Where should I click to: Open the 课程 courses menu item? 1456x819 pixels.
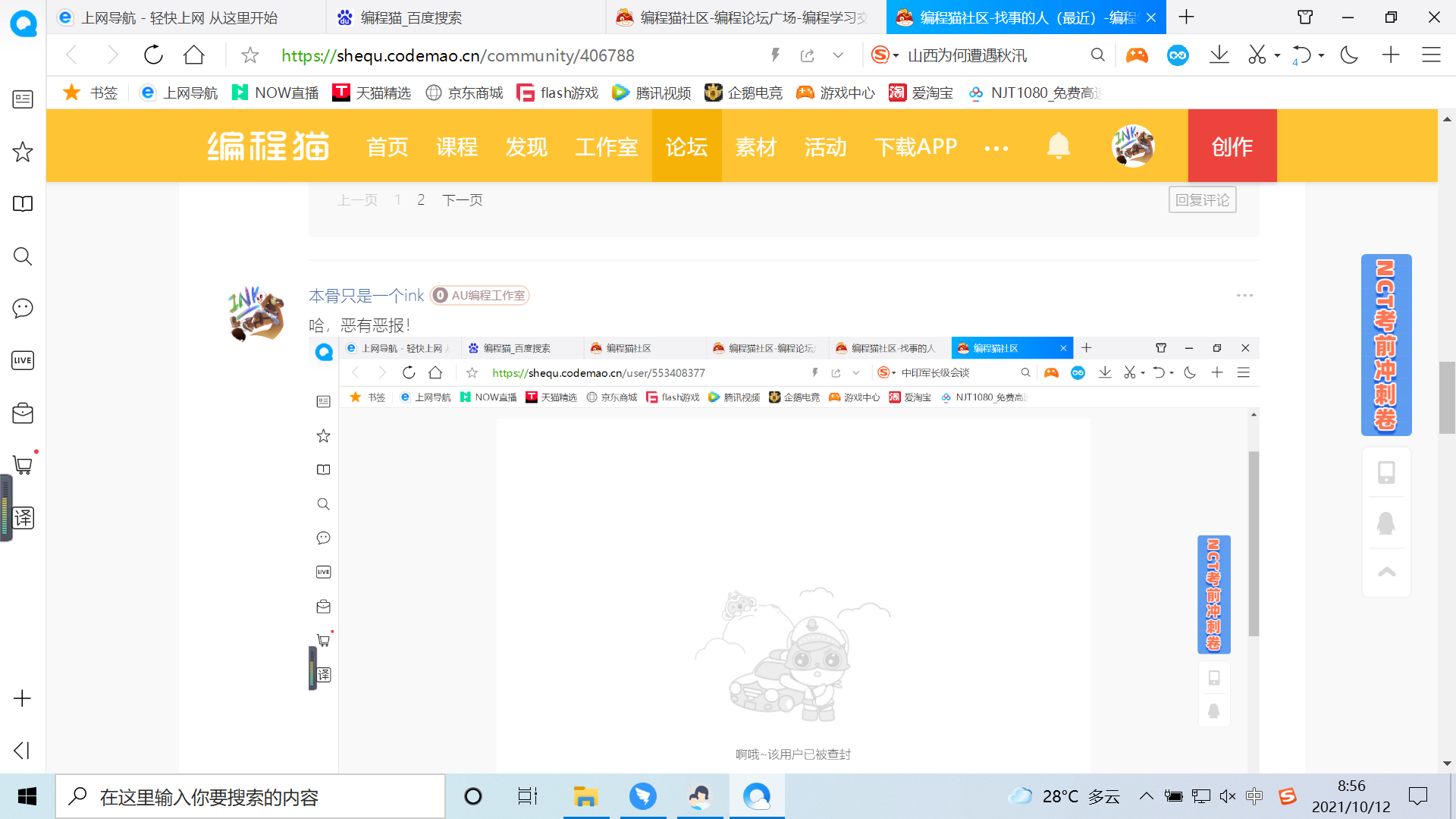click(x=457, y=146)
